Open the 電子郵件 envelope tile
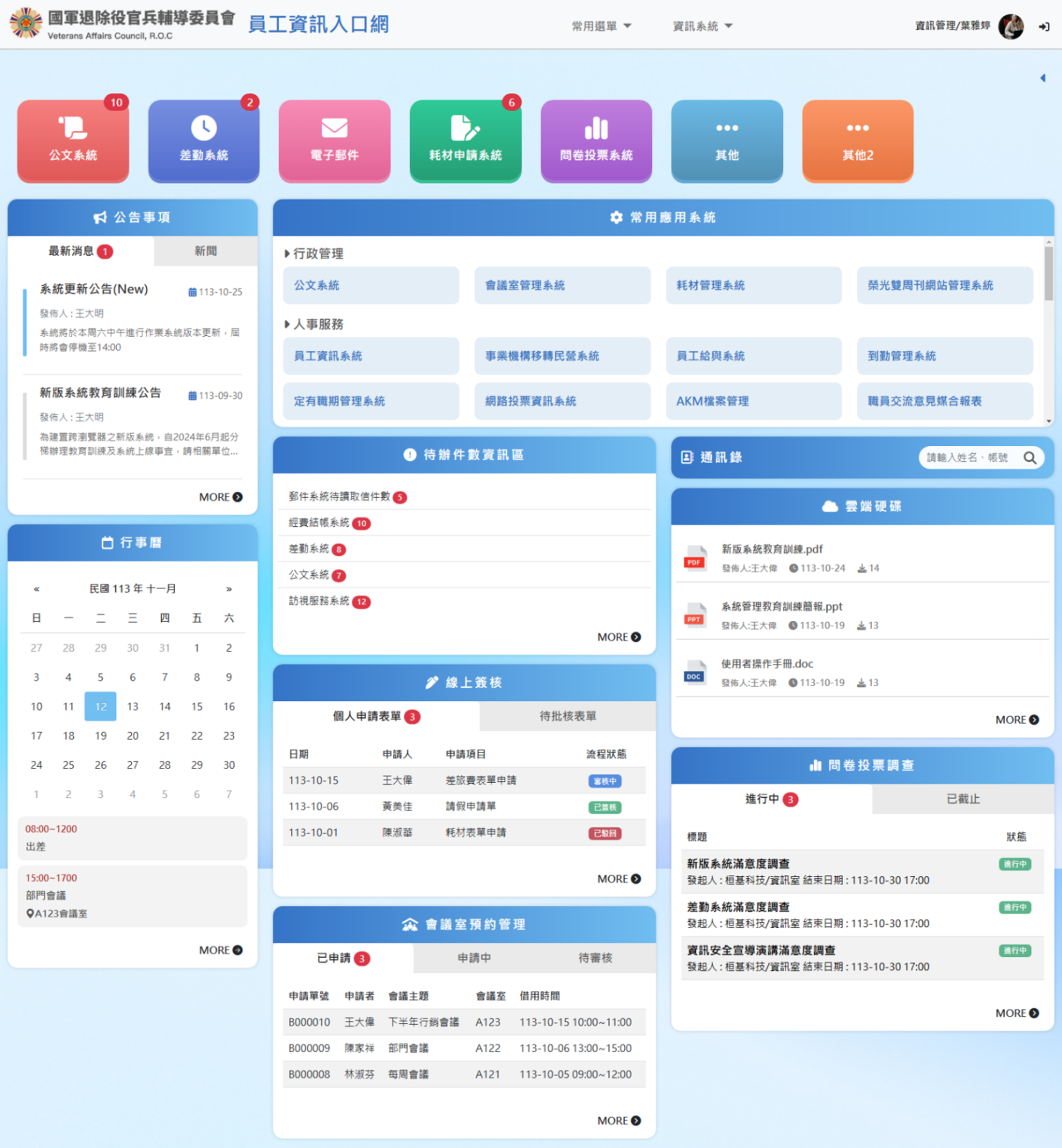 tap(334, 141)
